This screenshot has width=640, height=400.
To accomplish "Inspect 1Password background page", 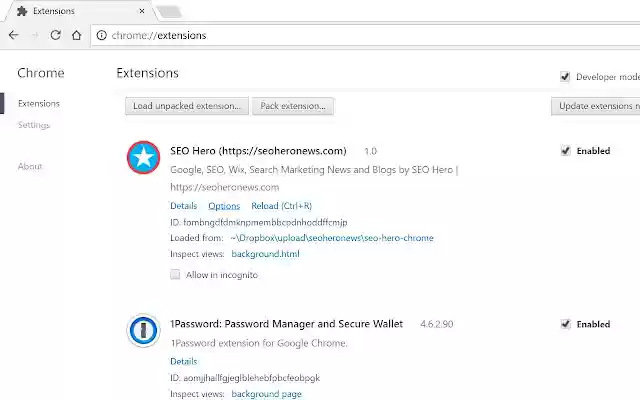I will coord(267,394).
